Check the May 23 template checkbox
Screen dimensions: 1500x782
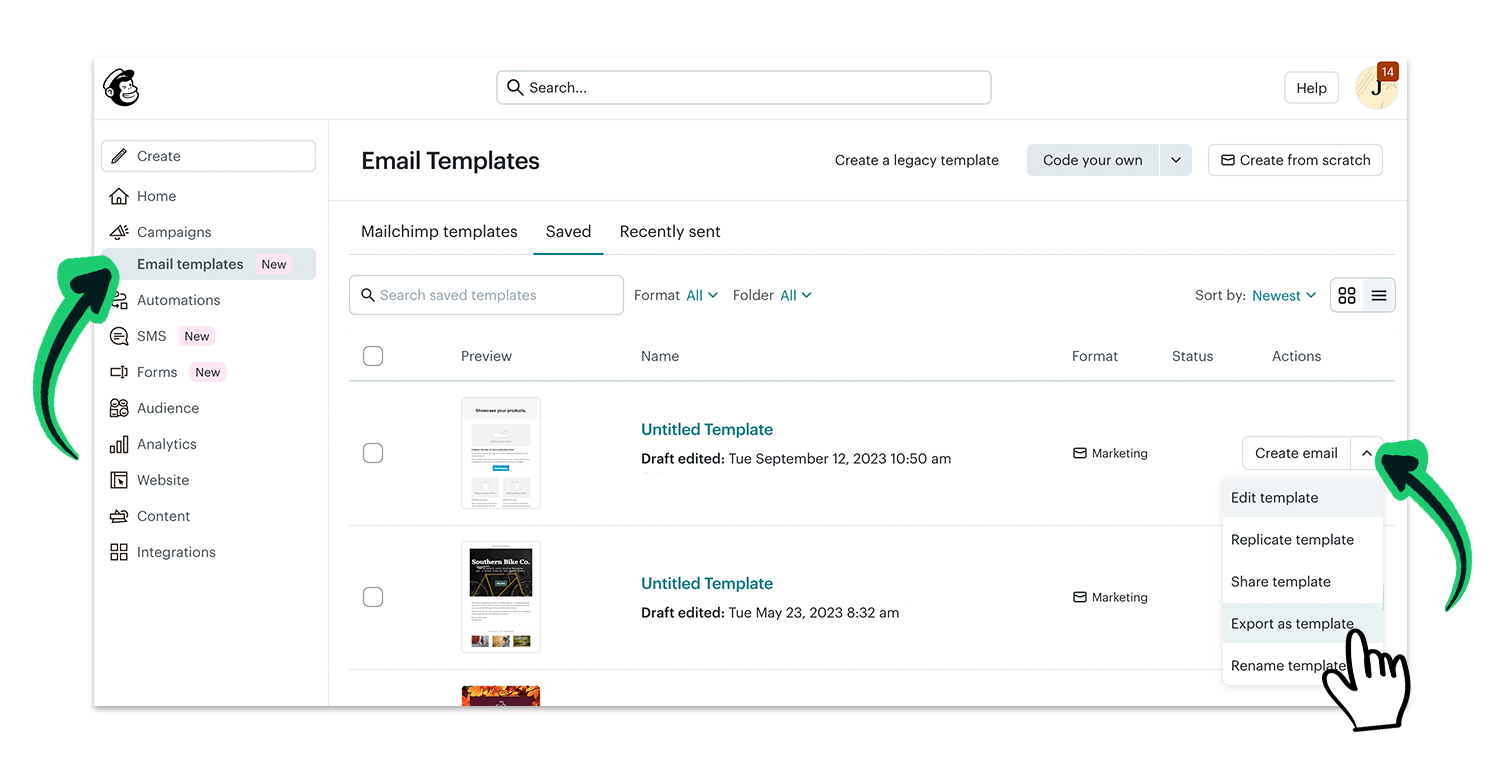[x=373, y=597]
